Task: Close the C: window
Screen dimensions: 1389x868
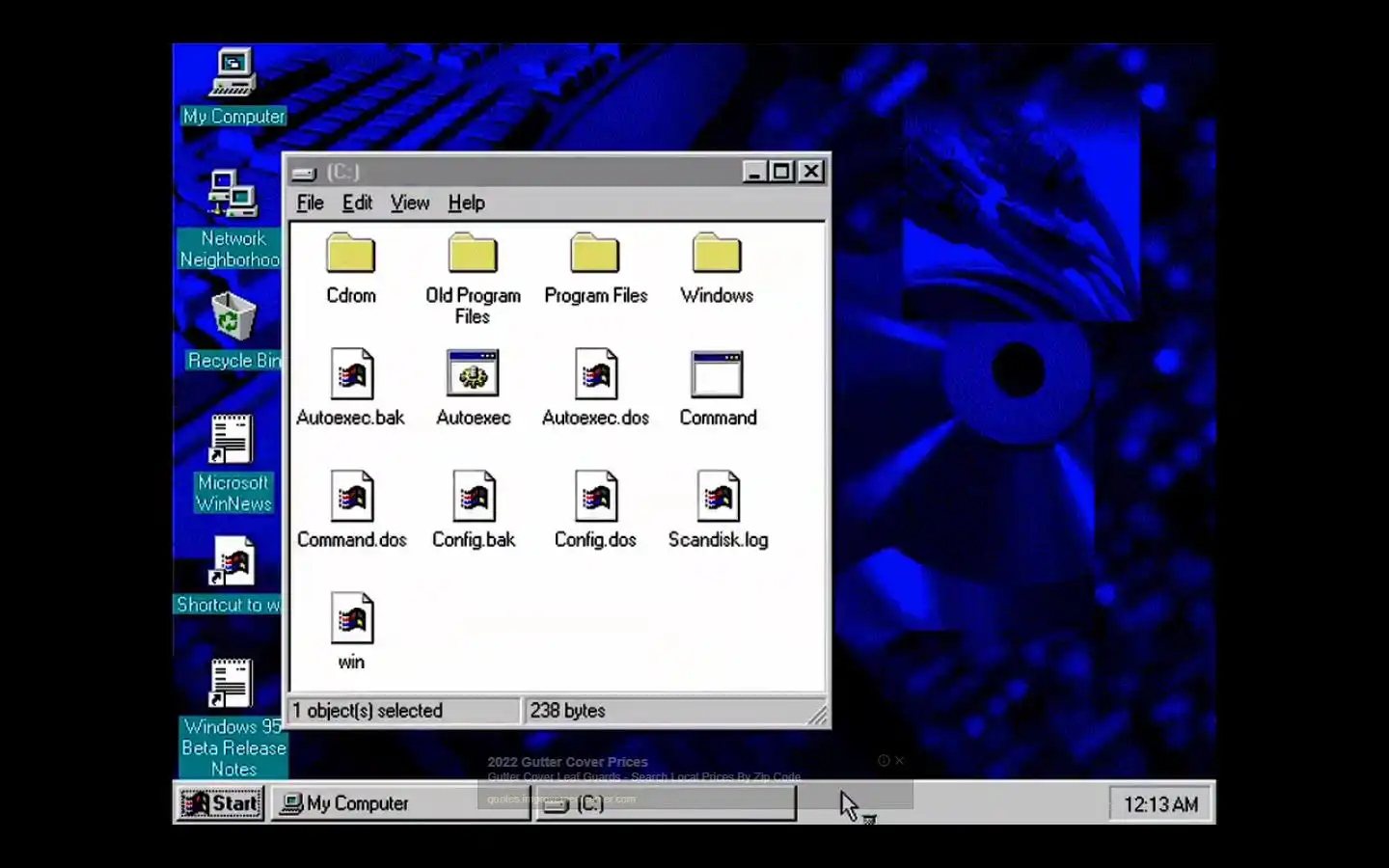Action: 811,172
